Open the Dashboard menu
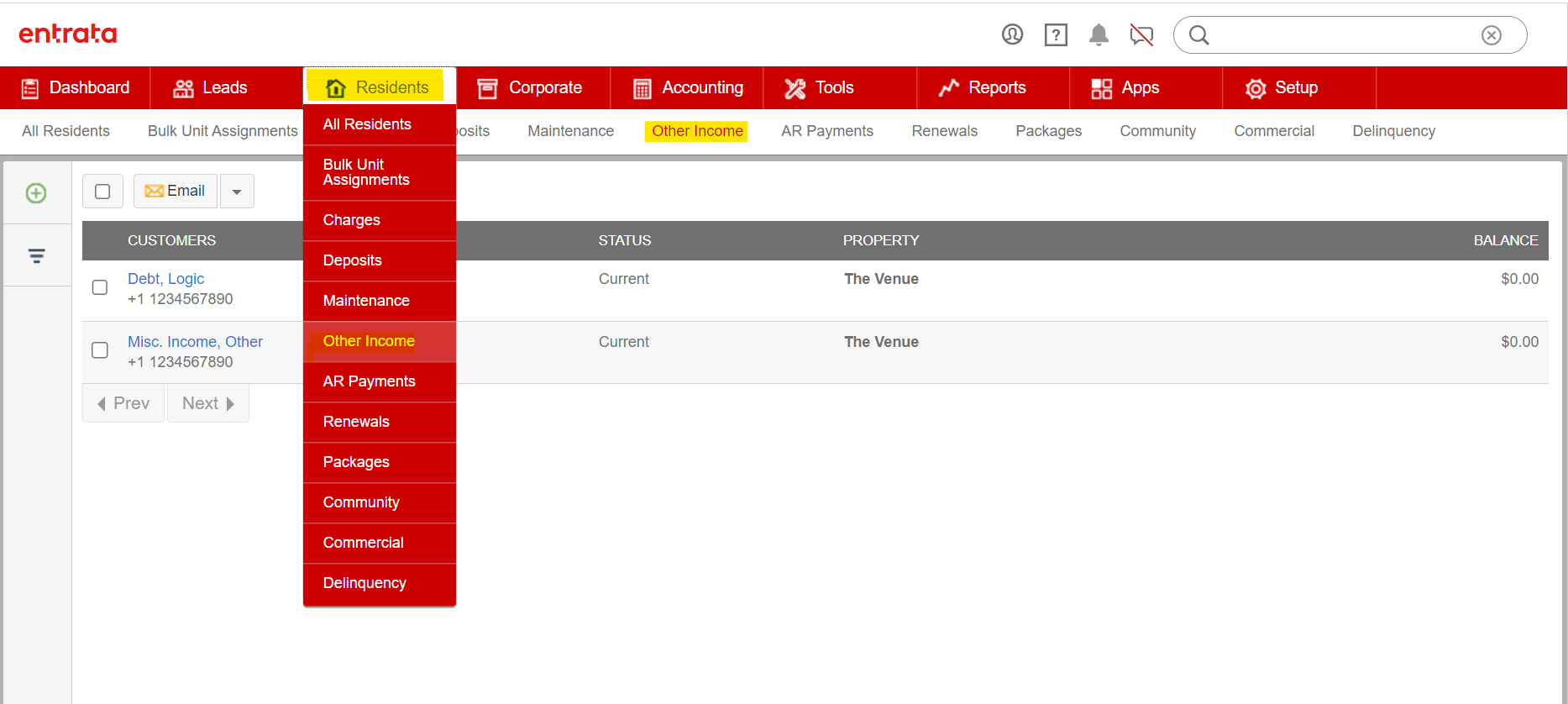Screen dimensions: 1568x704 [x=76, y=87]
